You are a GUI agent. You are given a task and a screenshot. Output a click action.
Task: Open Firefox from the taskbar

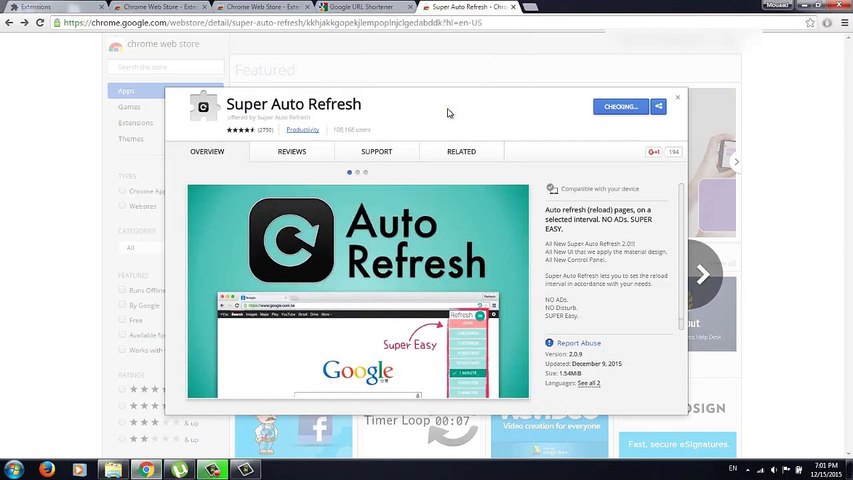pos(47,469)
